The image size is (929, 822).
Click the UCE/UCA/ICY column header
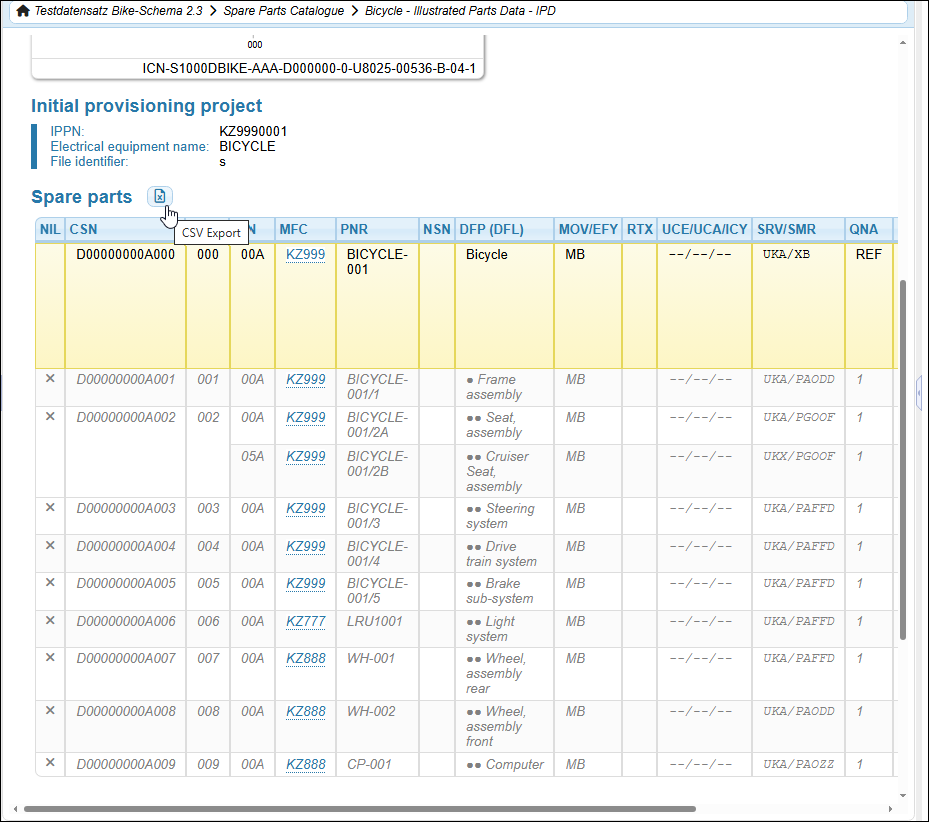click(704, 229)
